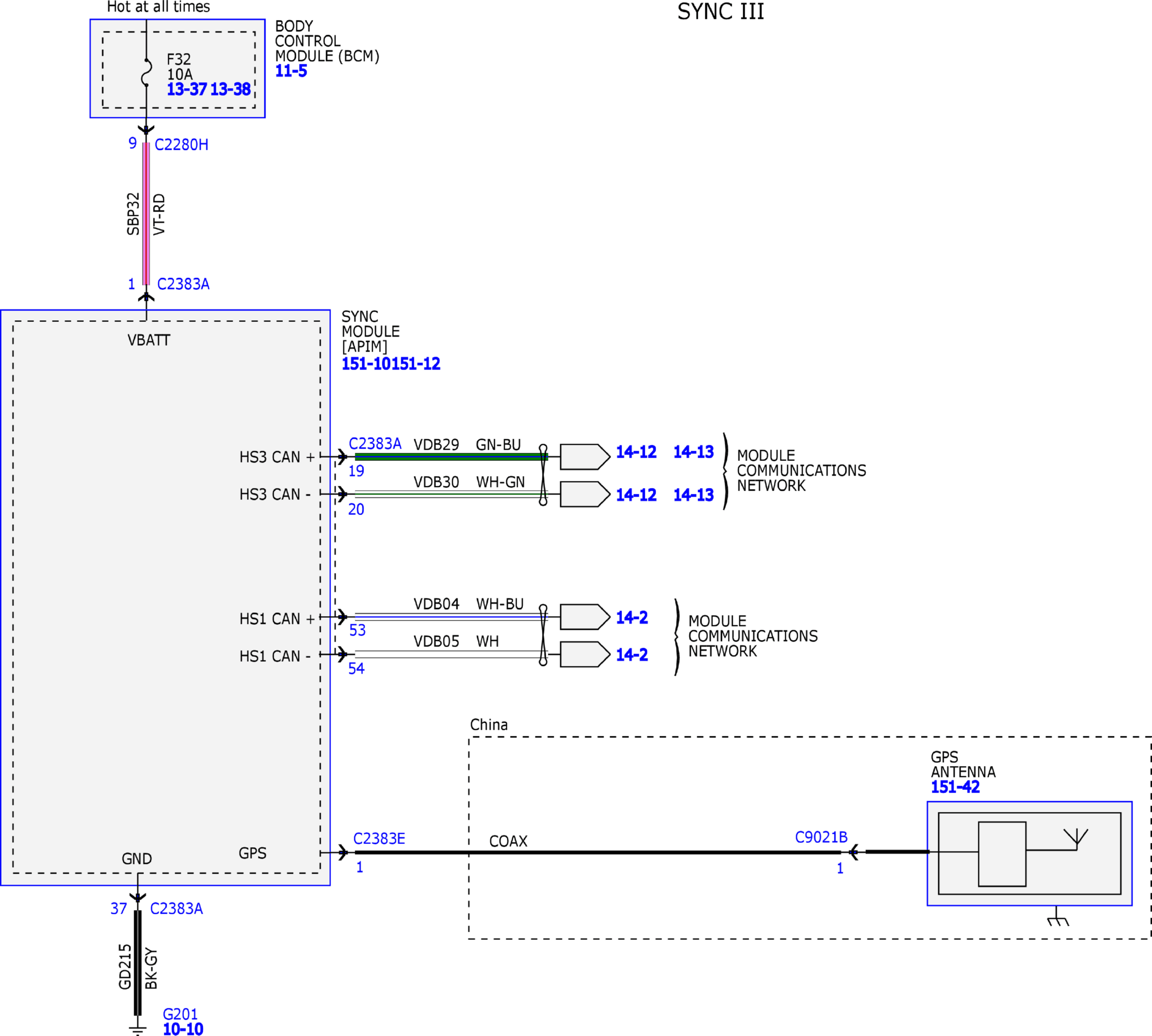Open the 151-42 GPS antenna reference link
Viewport: 1152px width, 1036px height.
[955, 787]
